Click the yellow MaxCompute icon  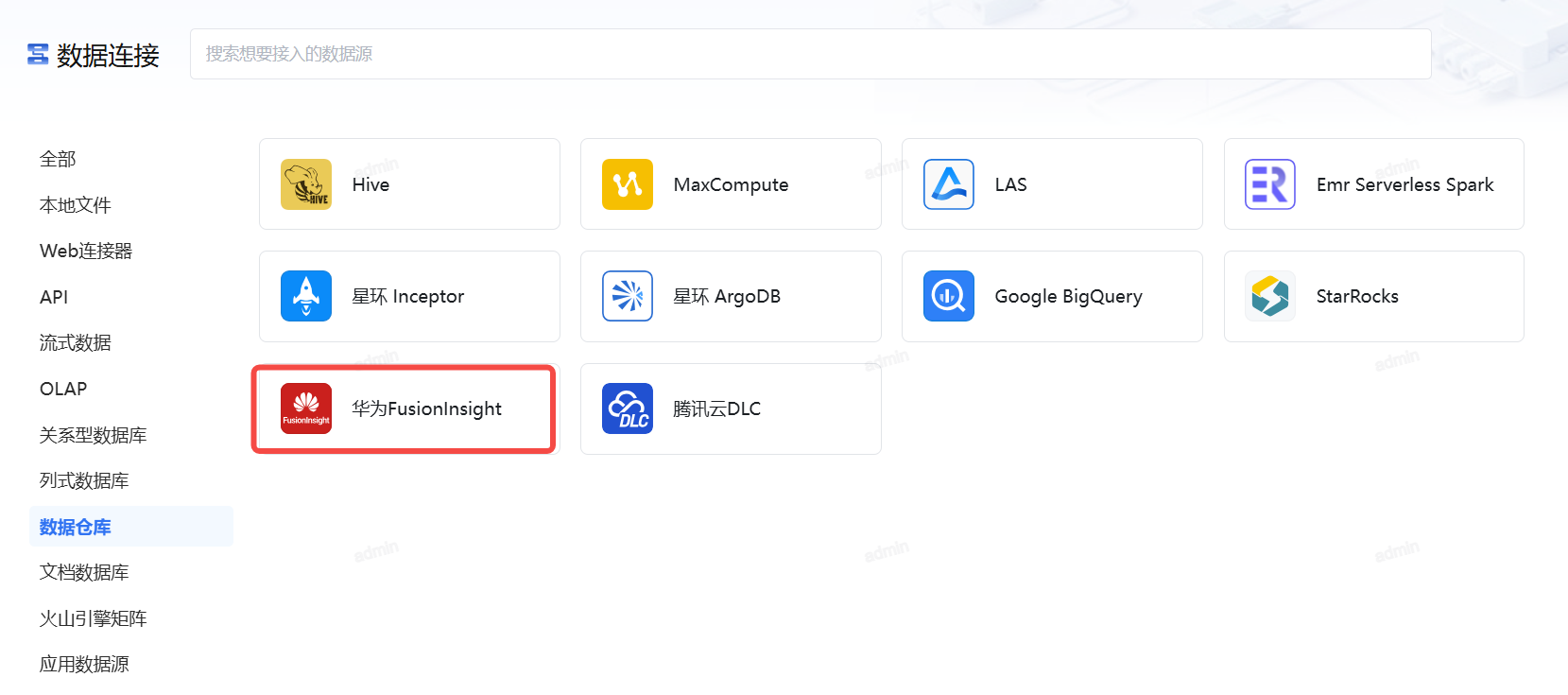[628, 184]
